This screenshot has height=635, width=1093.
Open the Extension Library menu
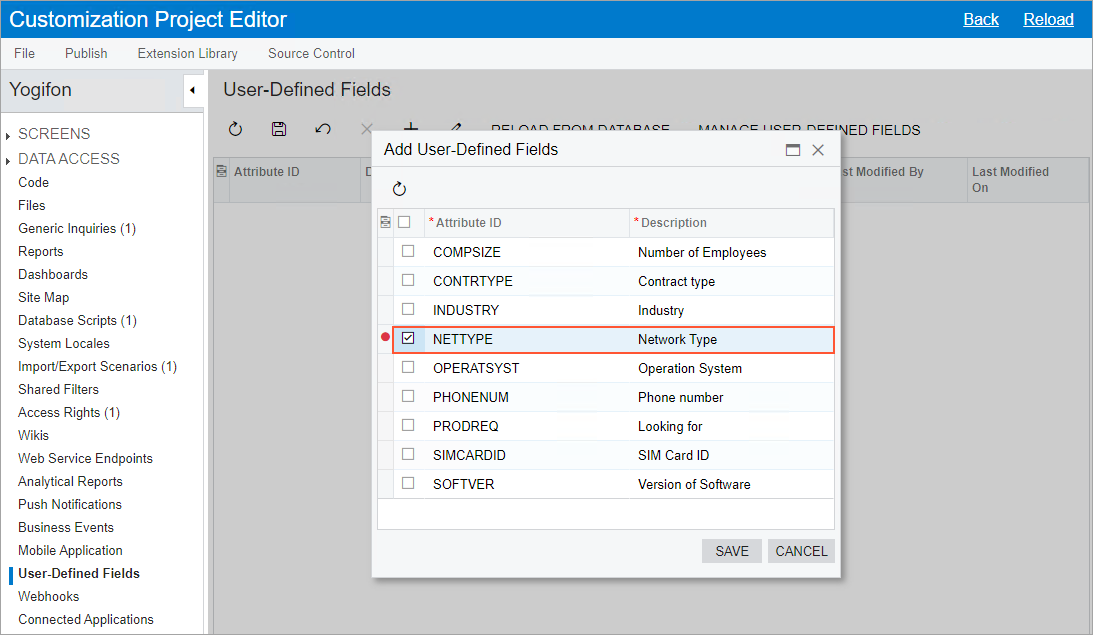pos(187,53)
